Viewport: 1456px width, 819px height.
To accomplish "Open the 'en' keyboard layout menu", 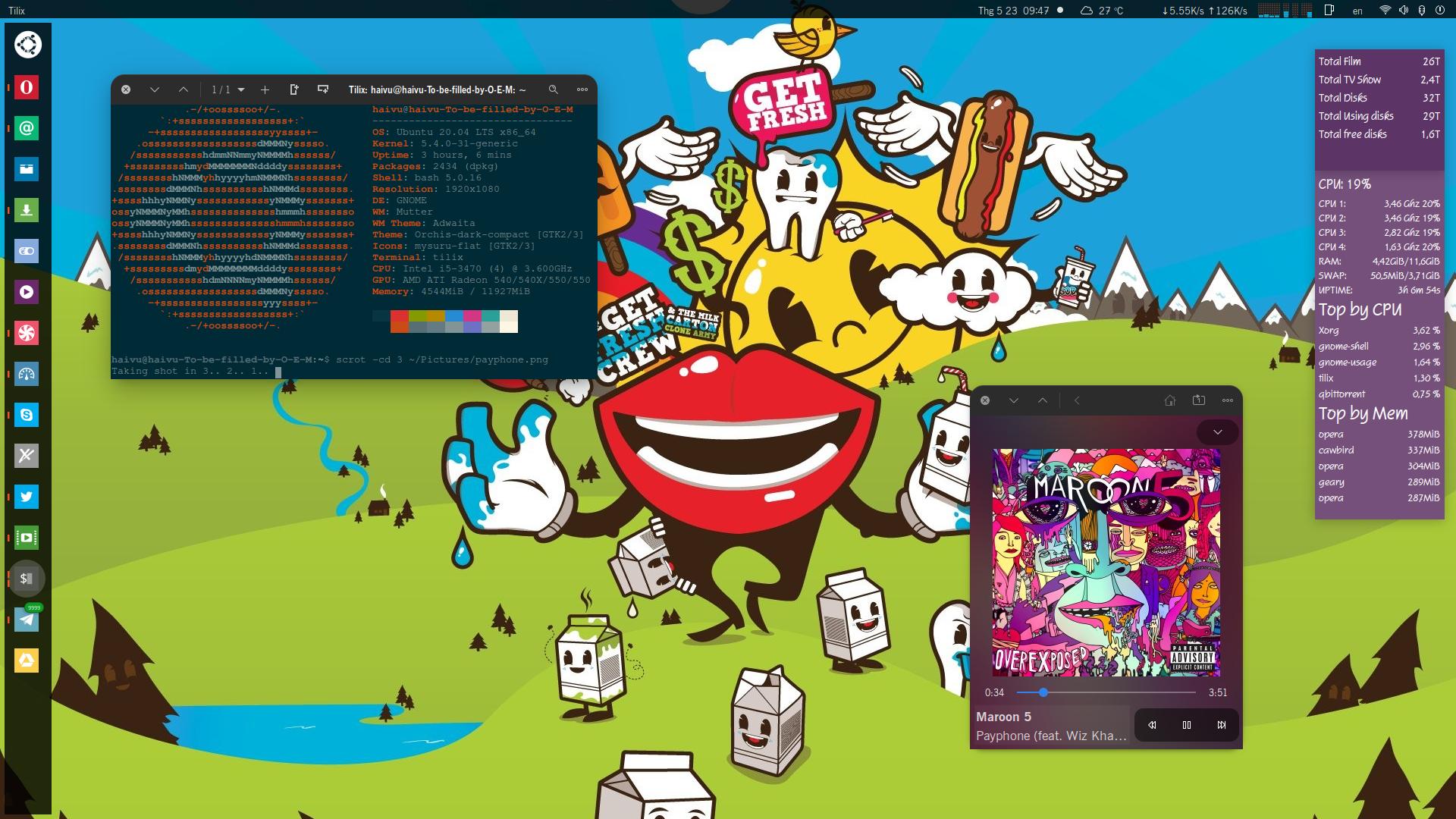I will tap(1357, 11).
